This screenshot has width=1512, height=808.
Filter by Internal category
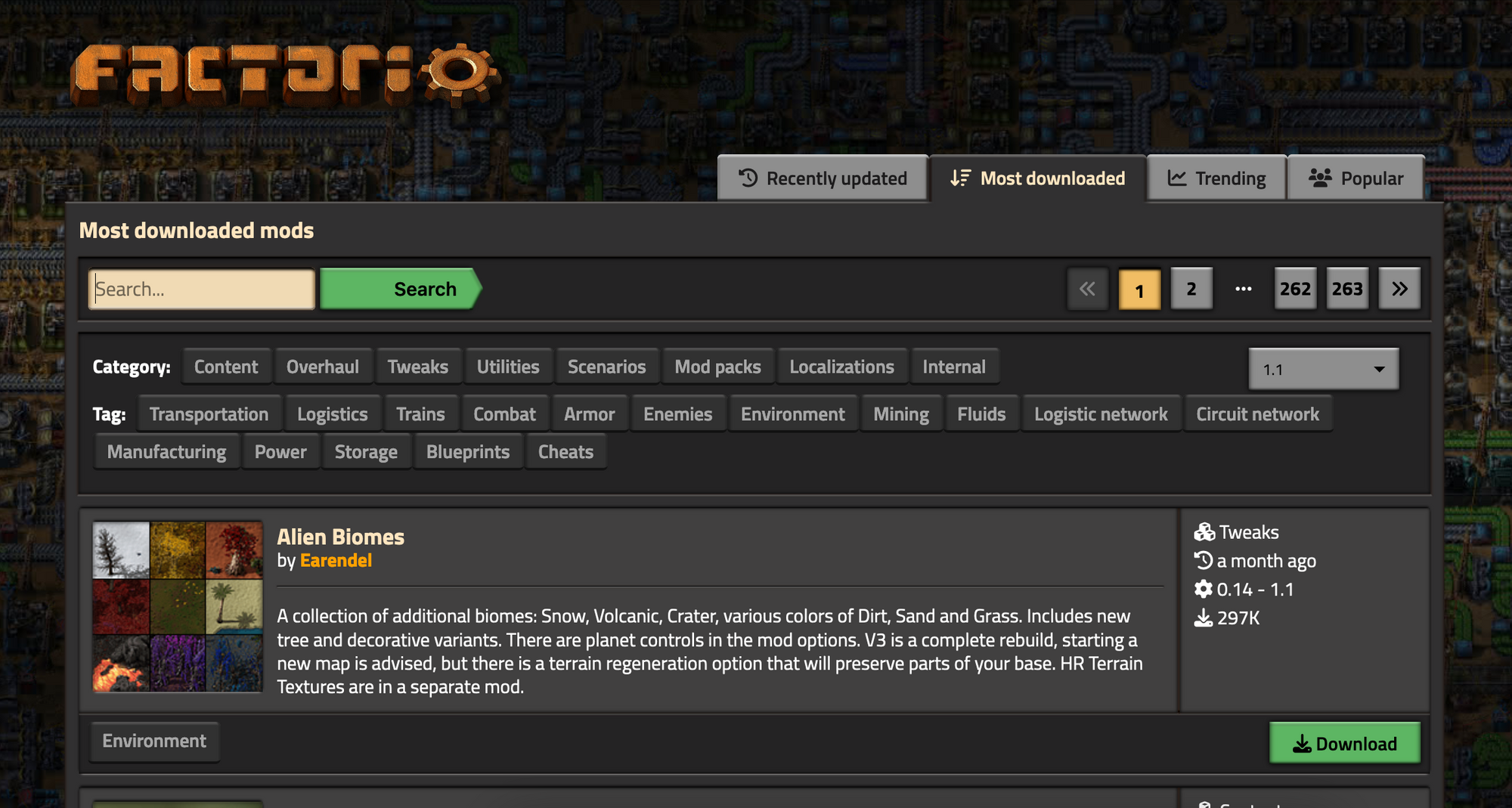click(x=954, y=367)
